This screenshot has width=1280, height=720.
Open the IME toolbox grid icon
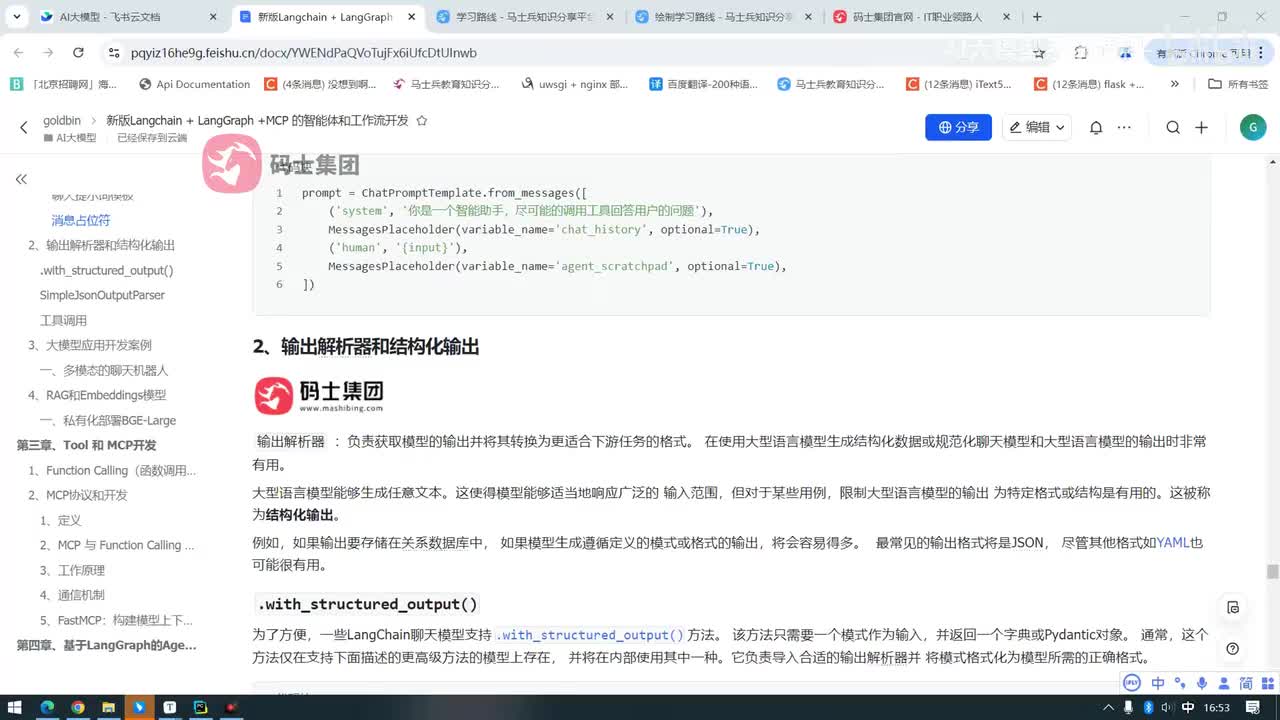[x=1266, y=683]
